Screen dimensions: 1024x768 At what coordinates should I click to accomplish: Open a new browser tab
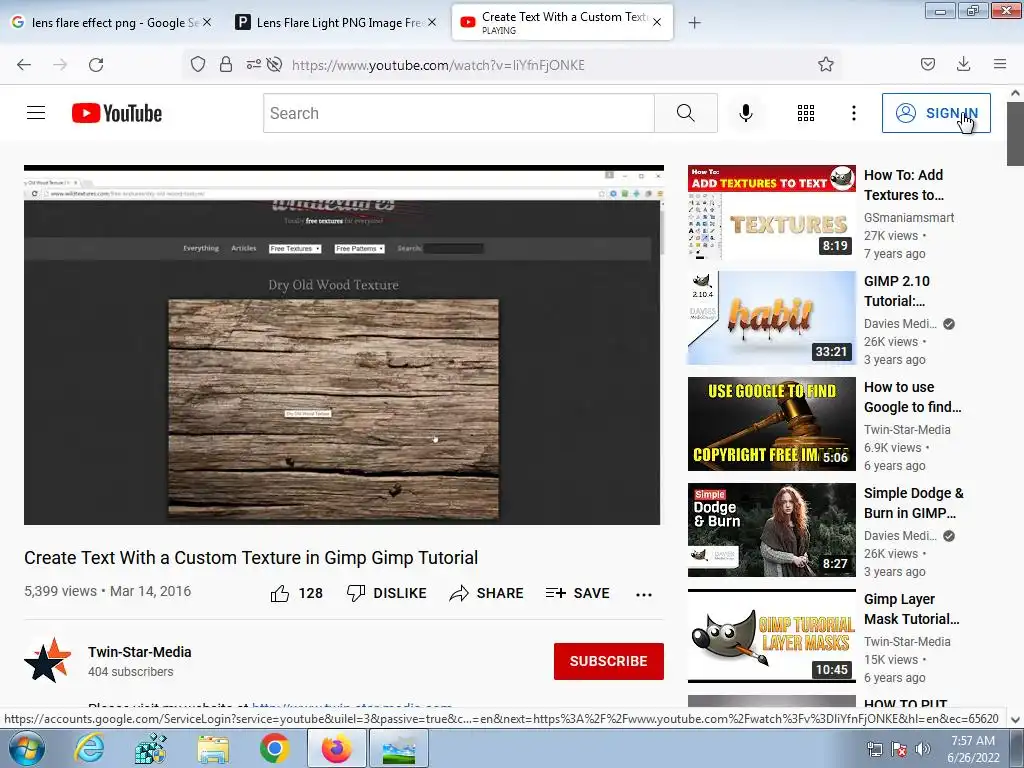click(x=694, y=23)
